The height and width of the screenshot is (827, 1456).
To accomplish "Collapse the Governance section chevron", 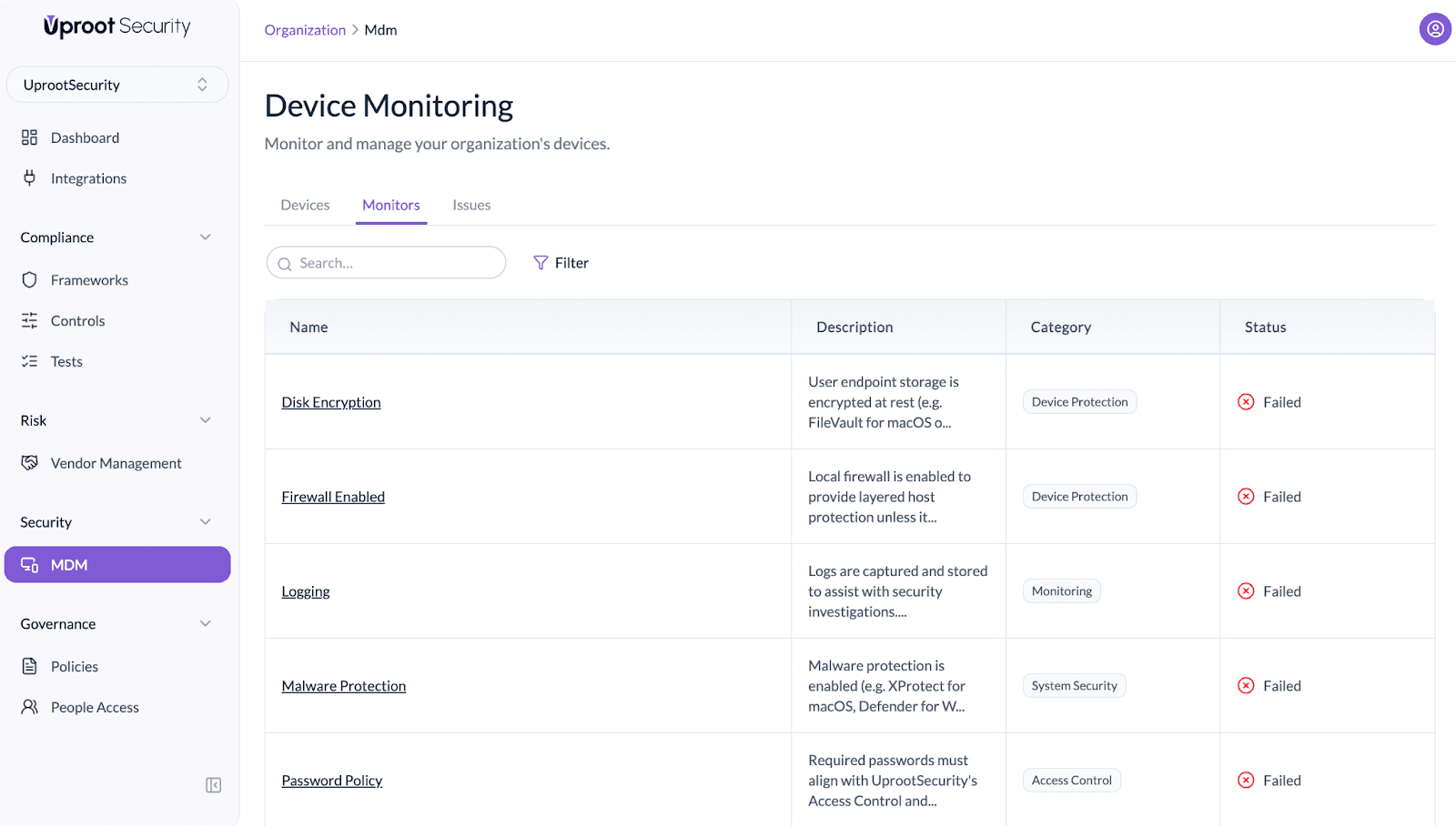I will pyautogui.click(x=206, y=624).
